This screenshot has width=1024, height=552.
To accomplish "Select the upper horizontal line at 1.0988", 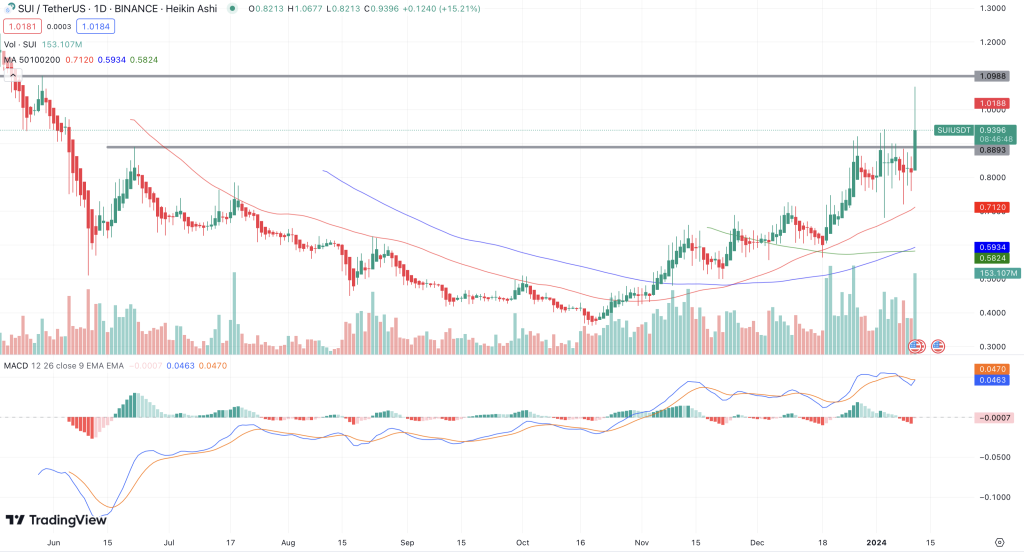I will 500,76.
